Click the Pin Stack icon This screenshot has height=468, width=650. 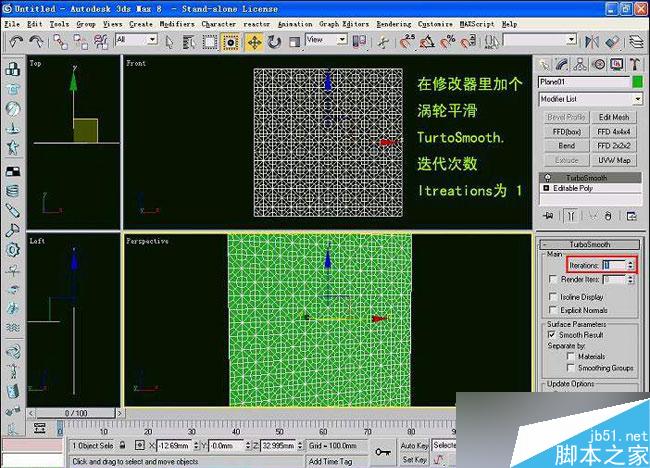tap(549, 216)
